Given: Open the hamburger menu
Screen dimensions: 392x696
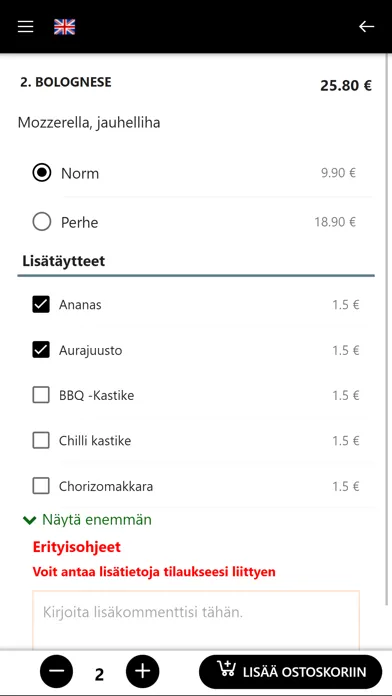Looking at the screenshot, I should click(x=25, y=27).
